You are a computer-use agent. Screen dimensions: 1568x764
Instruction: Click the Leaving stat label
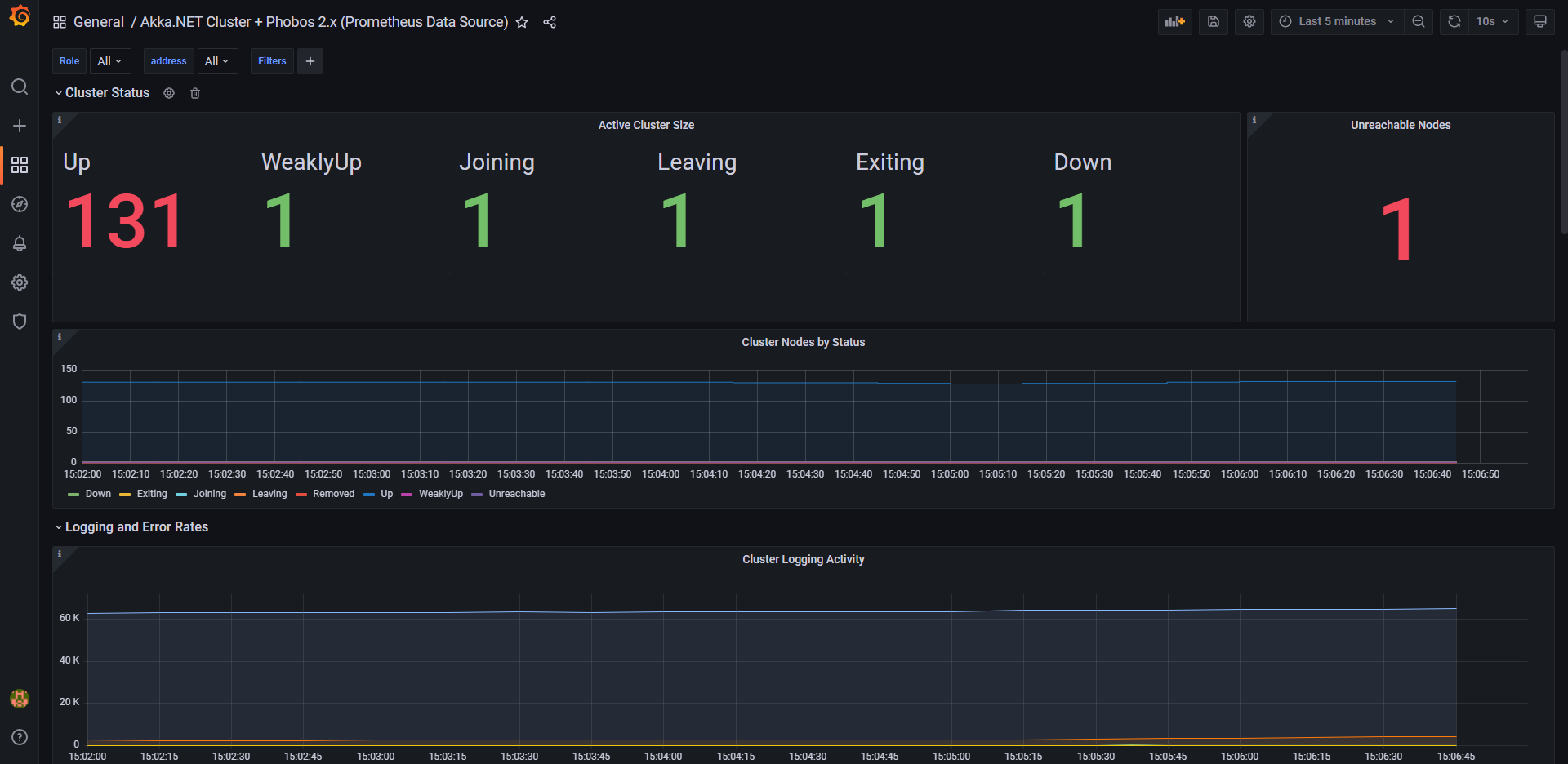[x=697, y=162]
